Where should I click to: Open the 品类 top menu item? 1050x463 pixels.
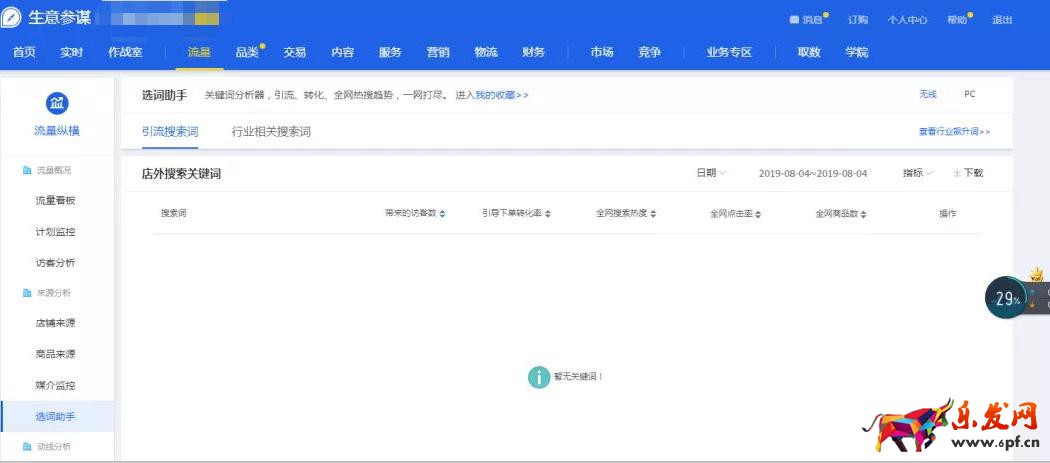247,52
